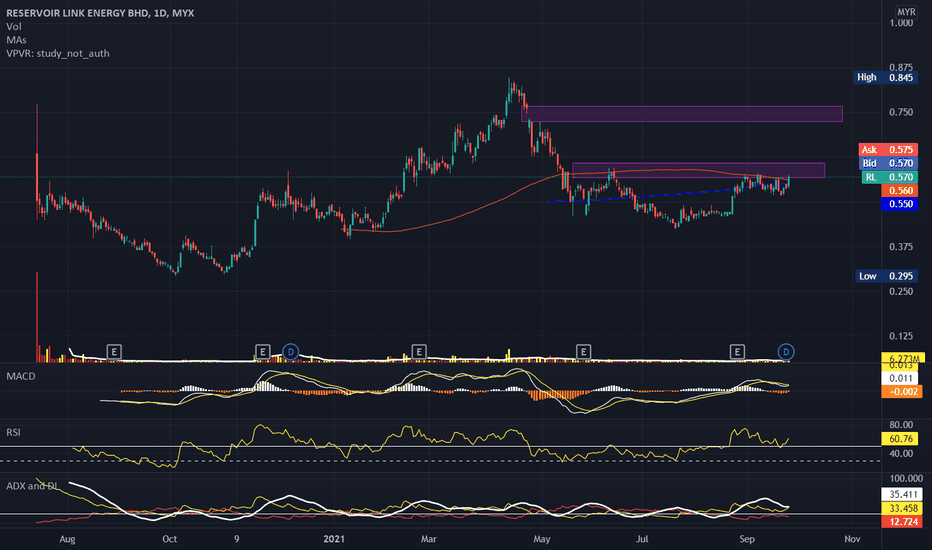The width and height of the screenshot is (932, 550).
Task: Click the RL 0.570 last price label
Action: tap(889, 177)
